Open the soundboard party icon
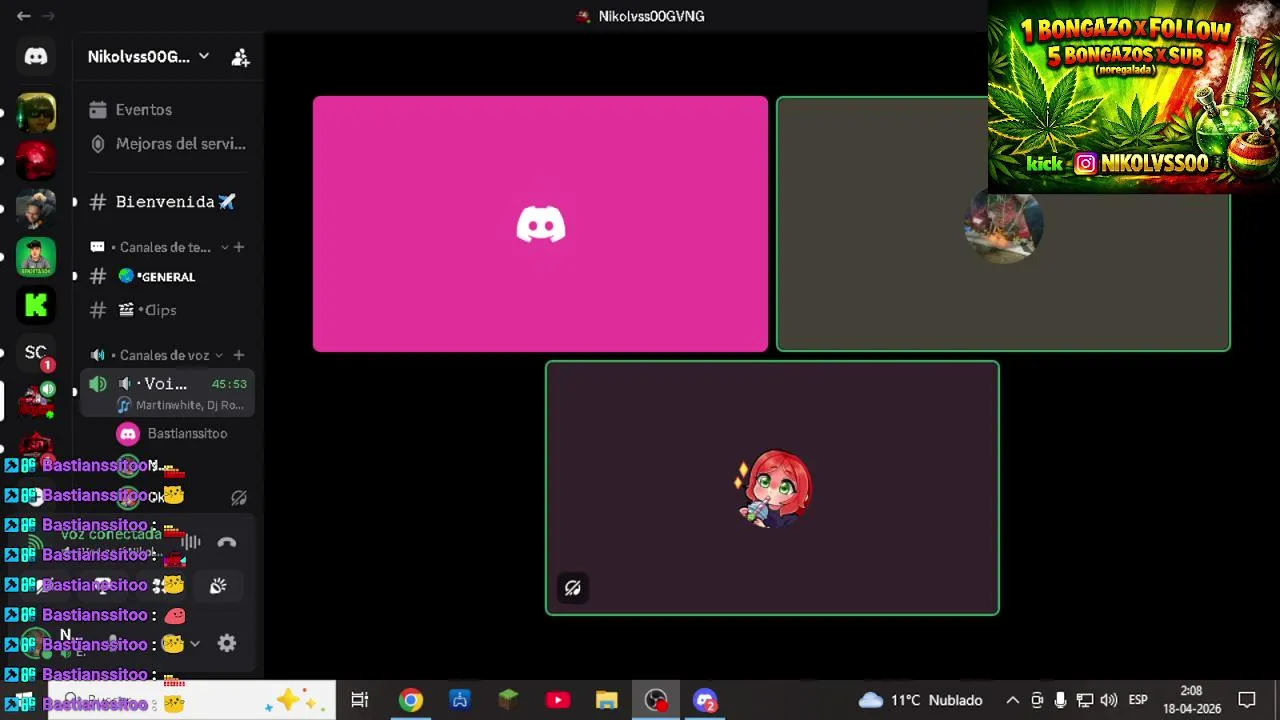Screen dimensions: 1280x720 [218, 586]
